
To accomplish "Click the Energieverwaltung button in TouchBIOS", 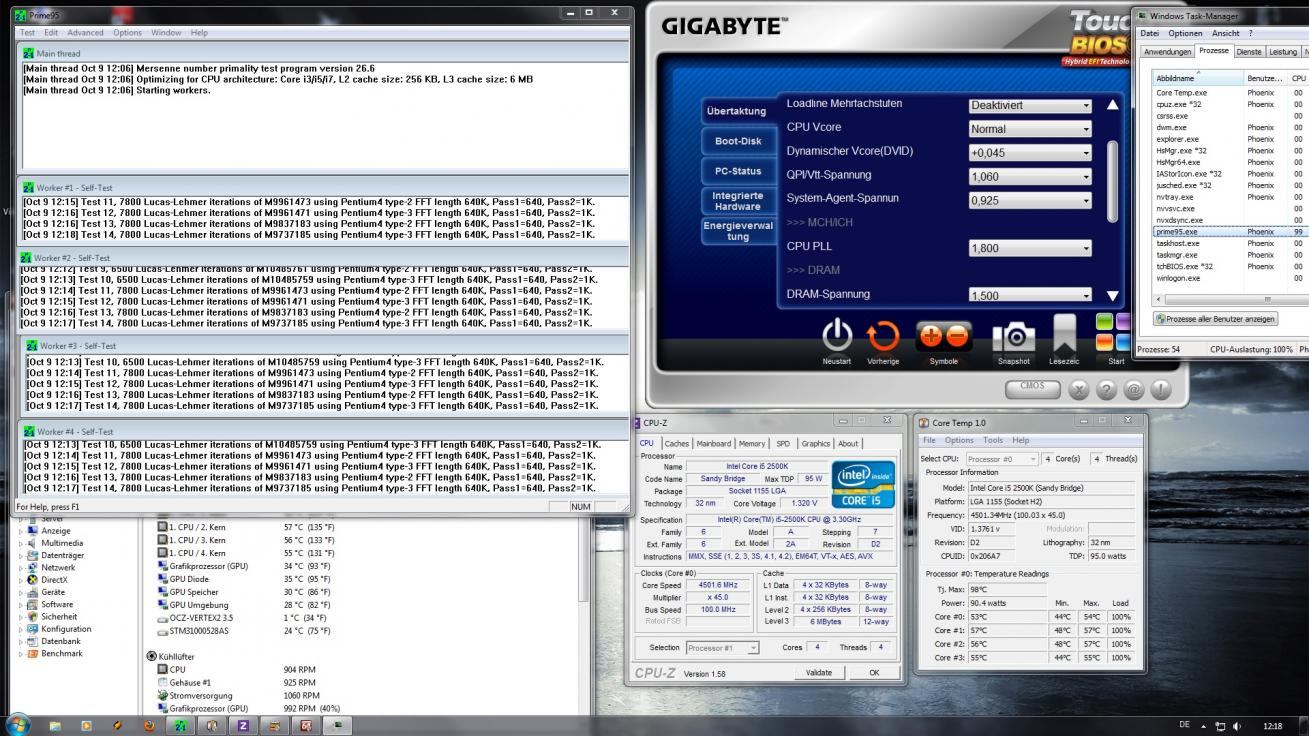I will pos(737,232).
